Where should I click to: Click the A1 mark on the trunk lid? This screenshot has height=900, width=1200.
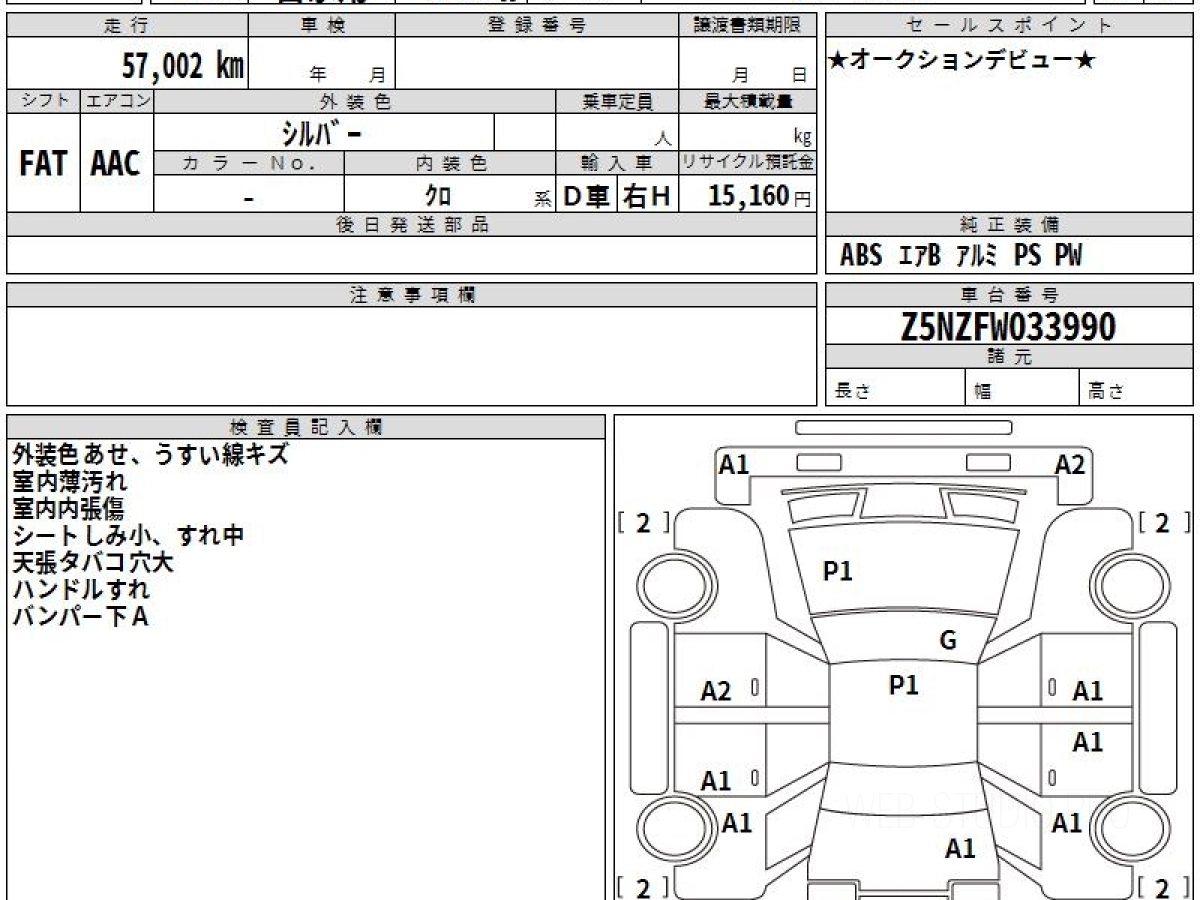pos(960,849)
